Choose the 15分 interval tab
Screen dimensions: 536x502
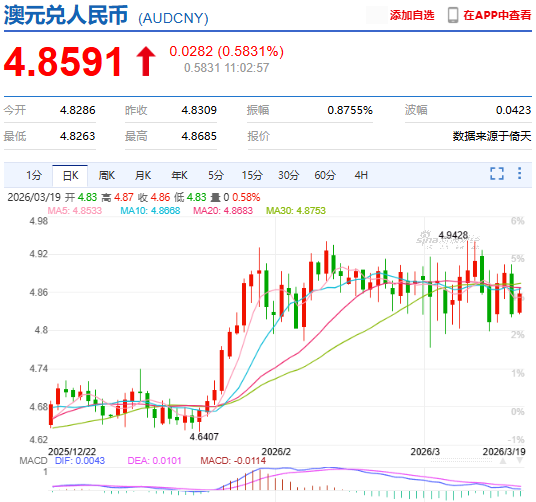click(252, 175)
